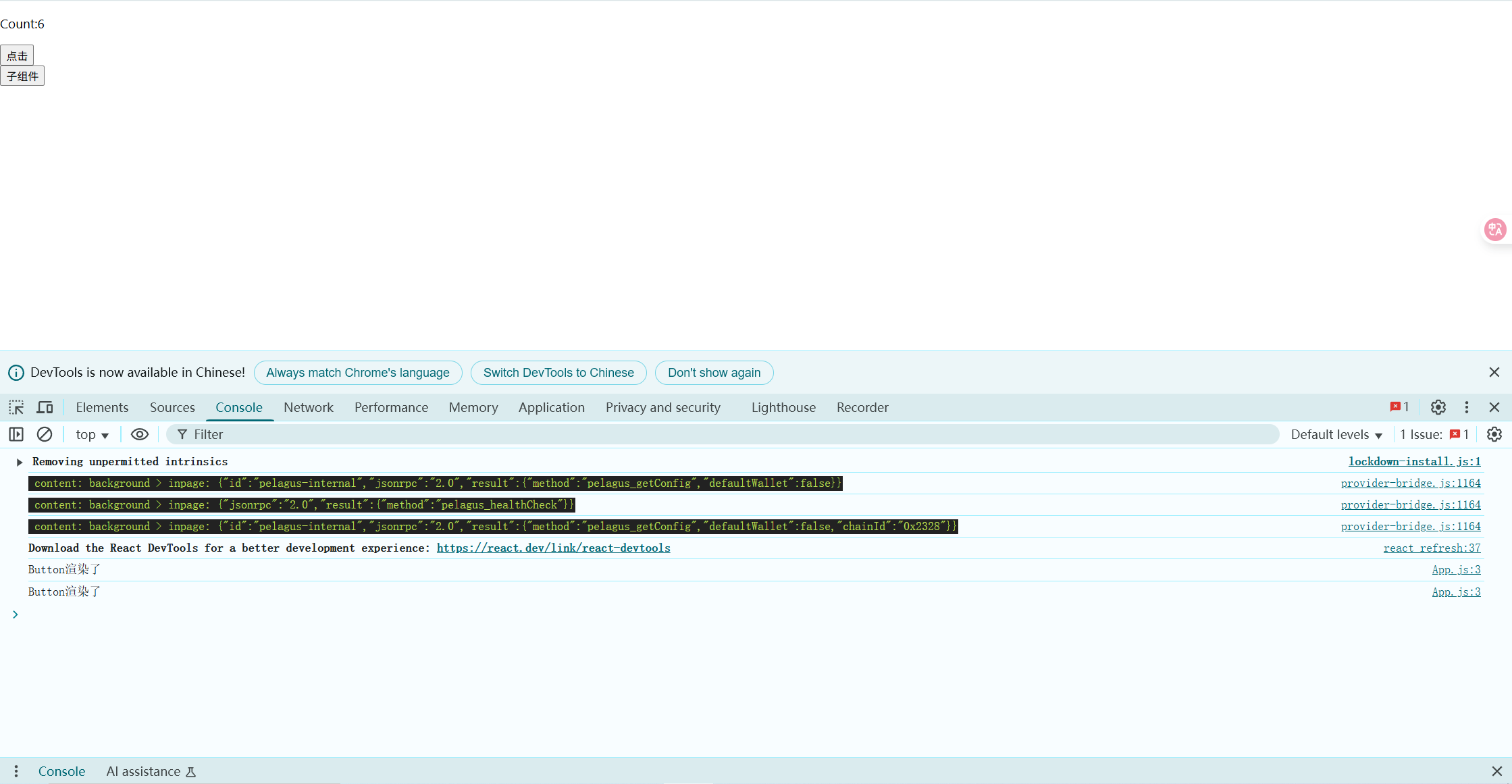
Task: Open DevTools three-dot customize menu
Action: pyautogui.click(x=1466, y=407)
